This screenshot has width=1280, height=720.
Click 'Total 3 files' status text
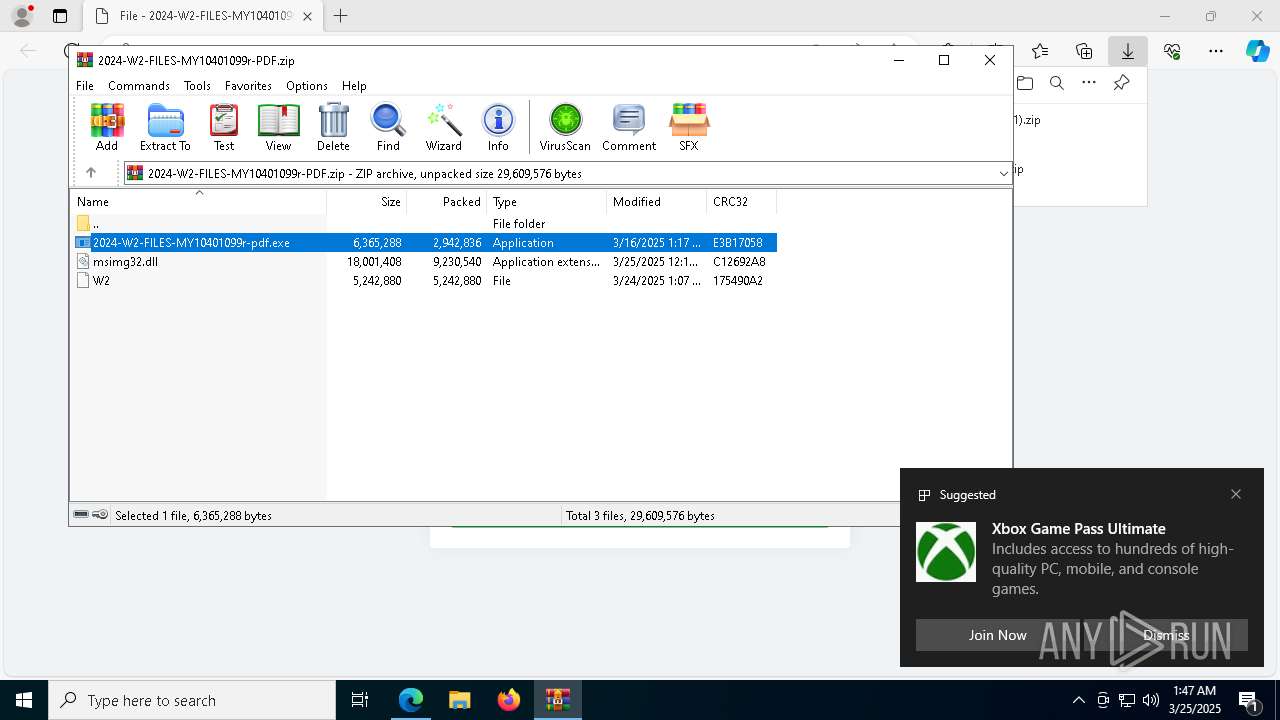[x=640, y=516]
